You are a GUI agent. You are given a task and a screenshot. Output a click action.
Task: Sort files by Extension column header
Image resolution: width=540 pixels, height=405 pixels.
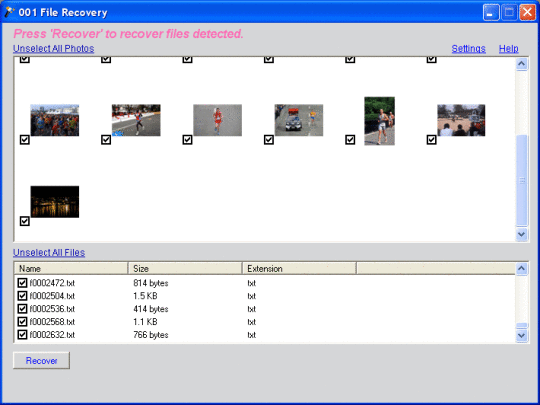tap(299, 268)
